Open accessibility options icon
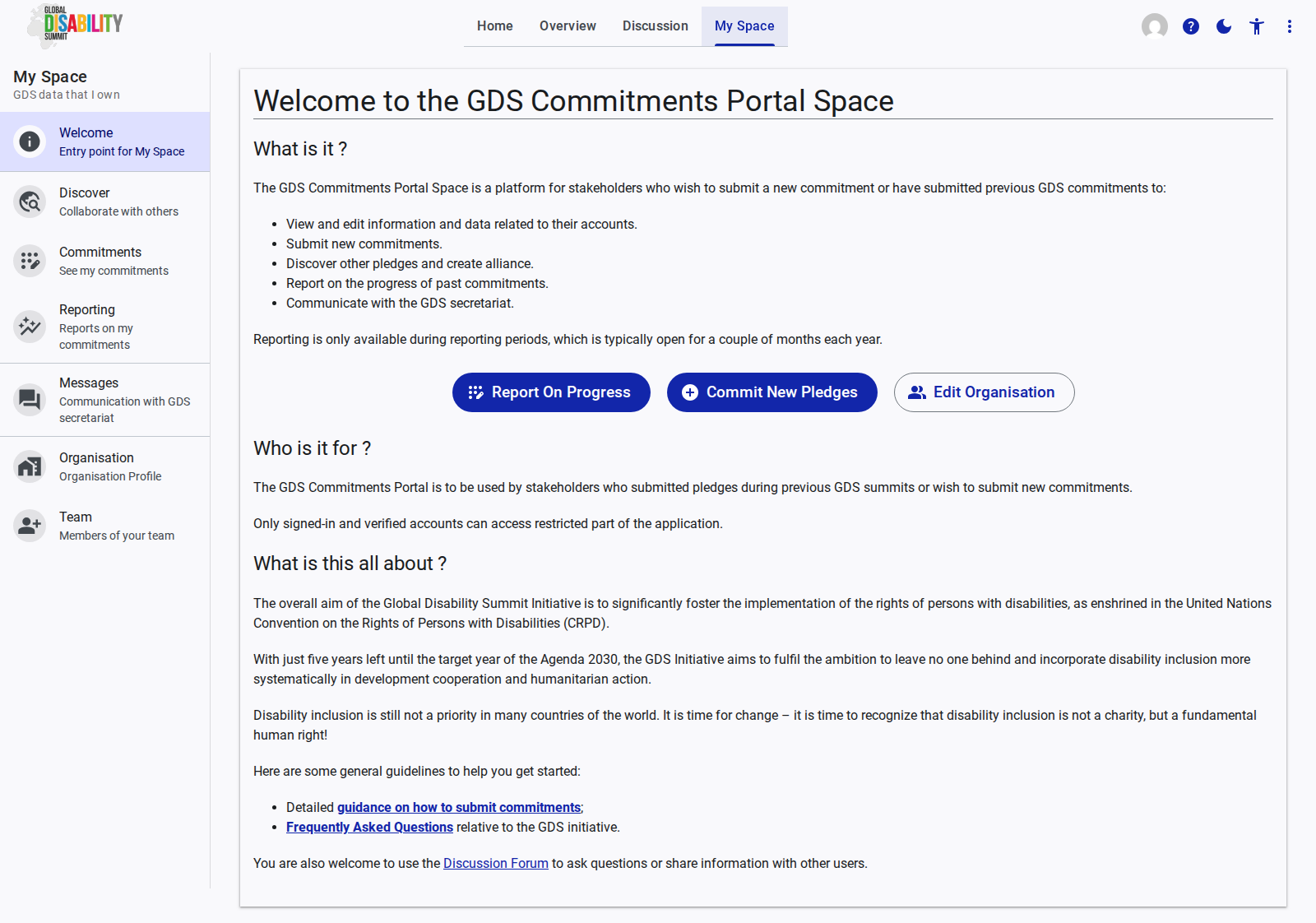 [x=1257, y=26]
